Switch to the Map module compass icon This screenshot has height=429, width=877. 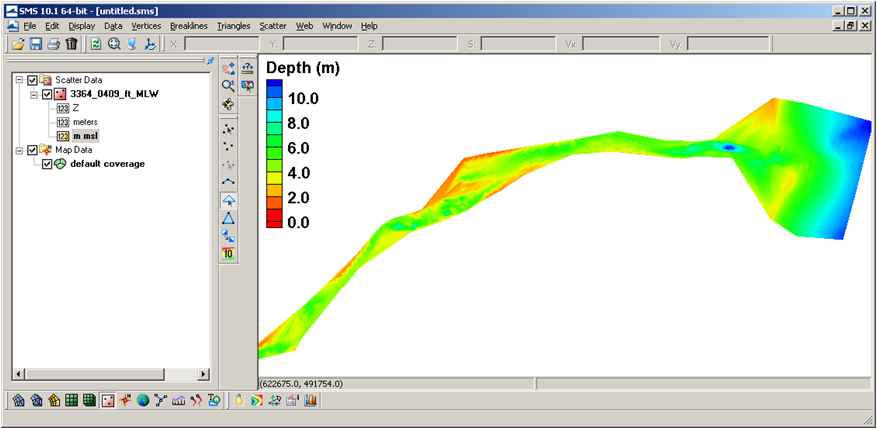click(x=125, y=400)
